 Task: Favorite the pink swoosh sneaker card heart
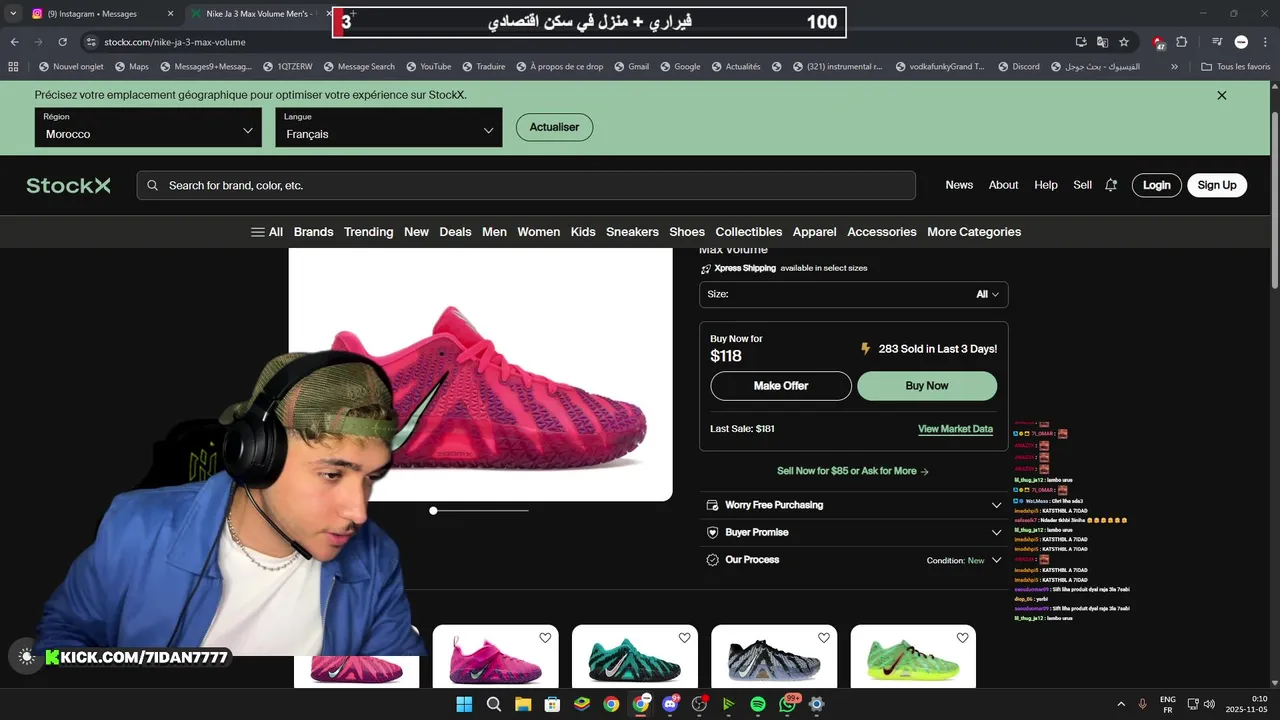pos(545,638)
